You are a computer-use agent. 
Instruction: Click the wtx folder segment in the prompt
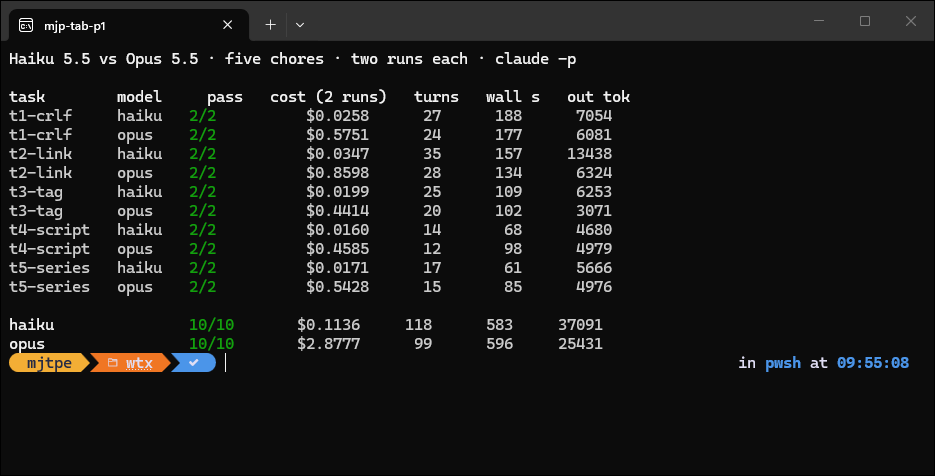[130, 363]
